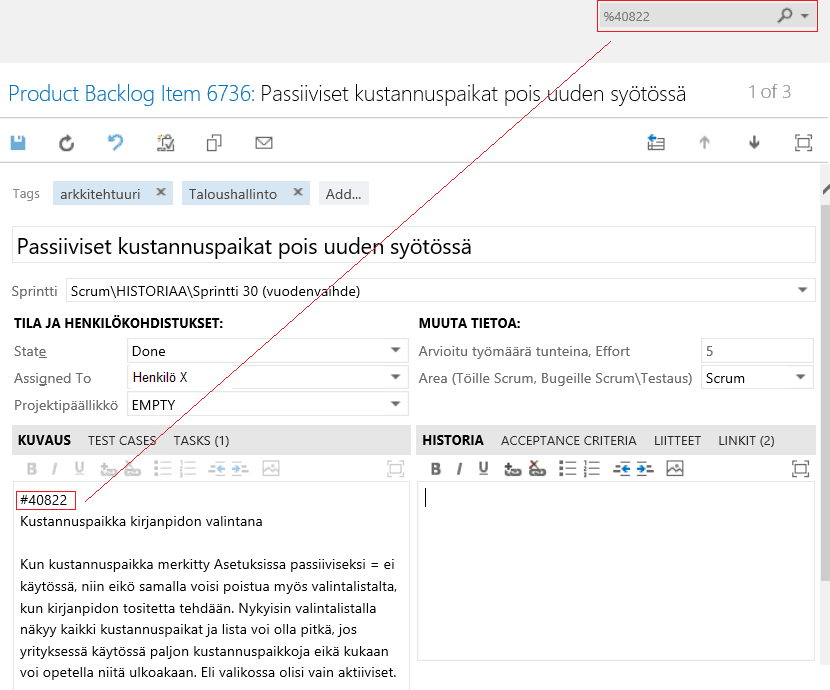Toggle full screen for work item
This screenshot has height=690, width=830.
coord(804,143)
